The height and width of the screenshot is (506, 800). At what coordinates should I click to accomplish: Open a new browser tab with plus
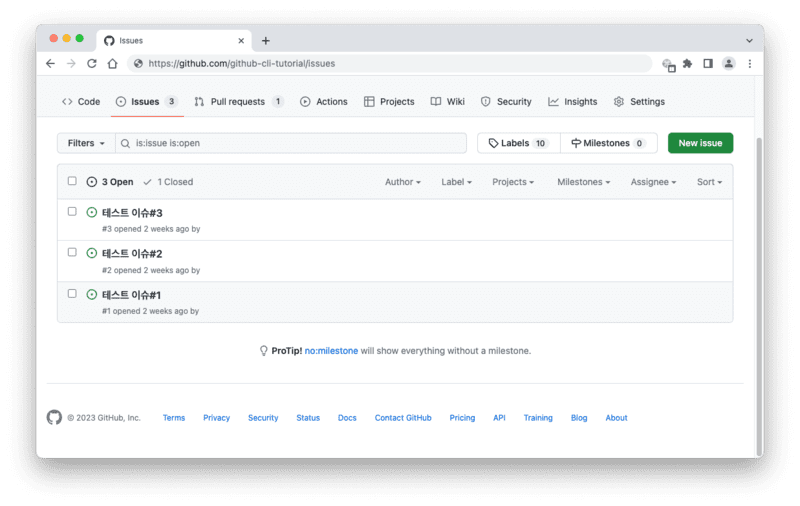[266, 41]
